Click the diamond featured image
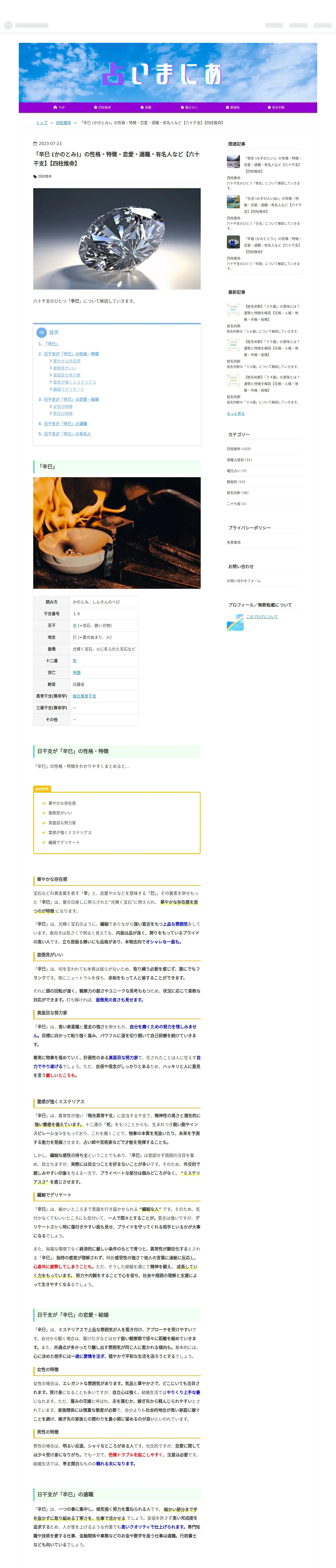 (x=116, y=239)
